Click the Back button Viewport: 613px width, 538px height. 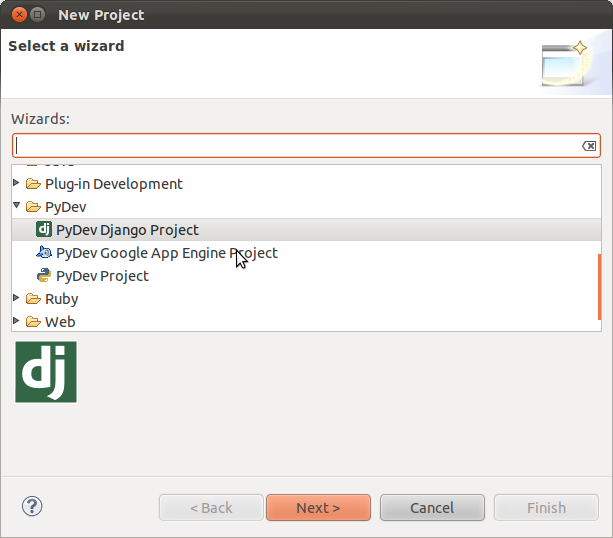[211, 508]
